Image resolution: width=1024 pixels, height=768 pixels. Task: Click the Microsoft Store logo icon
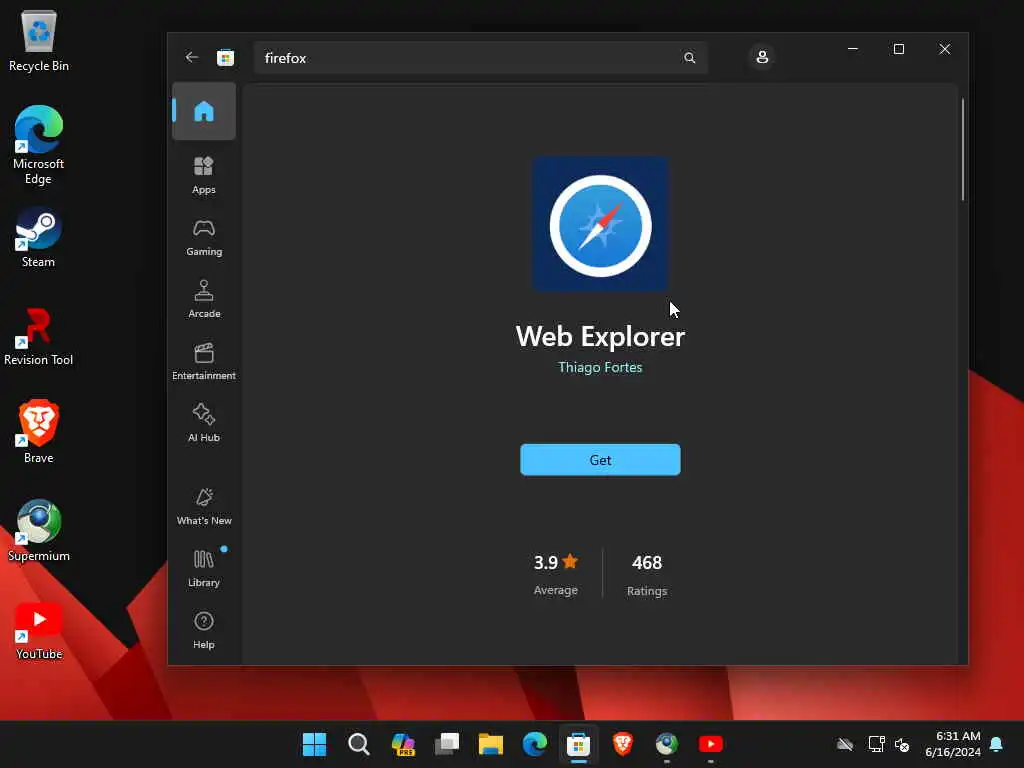pyautogui.click(x=225, y=57)
